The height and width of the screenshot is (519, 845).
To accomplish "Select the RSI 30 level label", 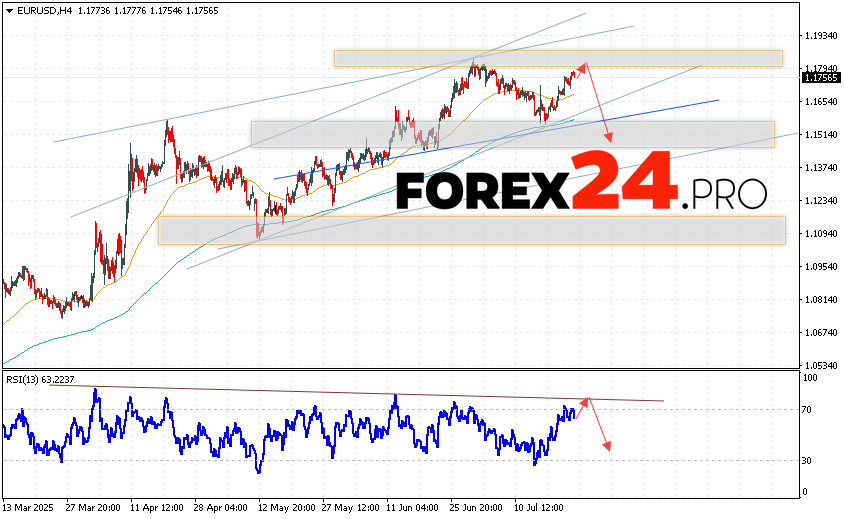I will (806, 461).
